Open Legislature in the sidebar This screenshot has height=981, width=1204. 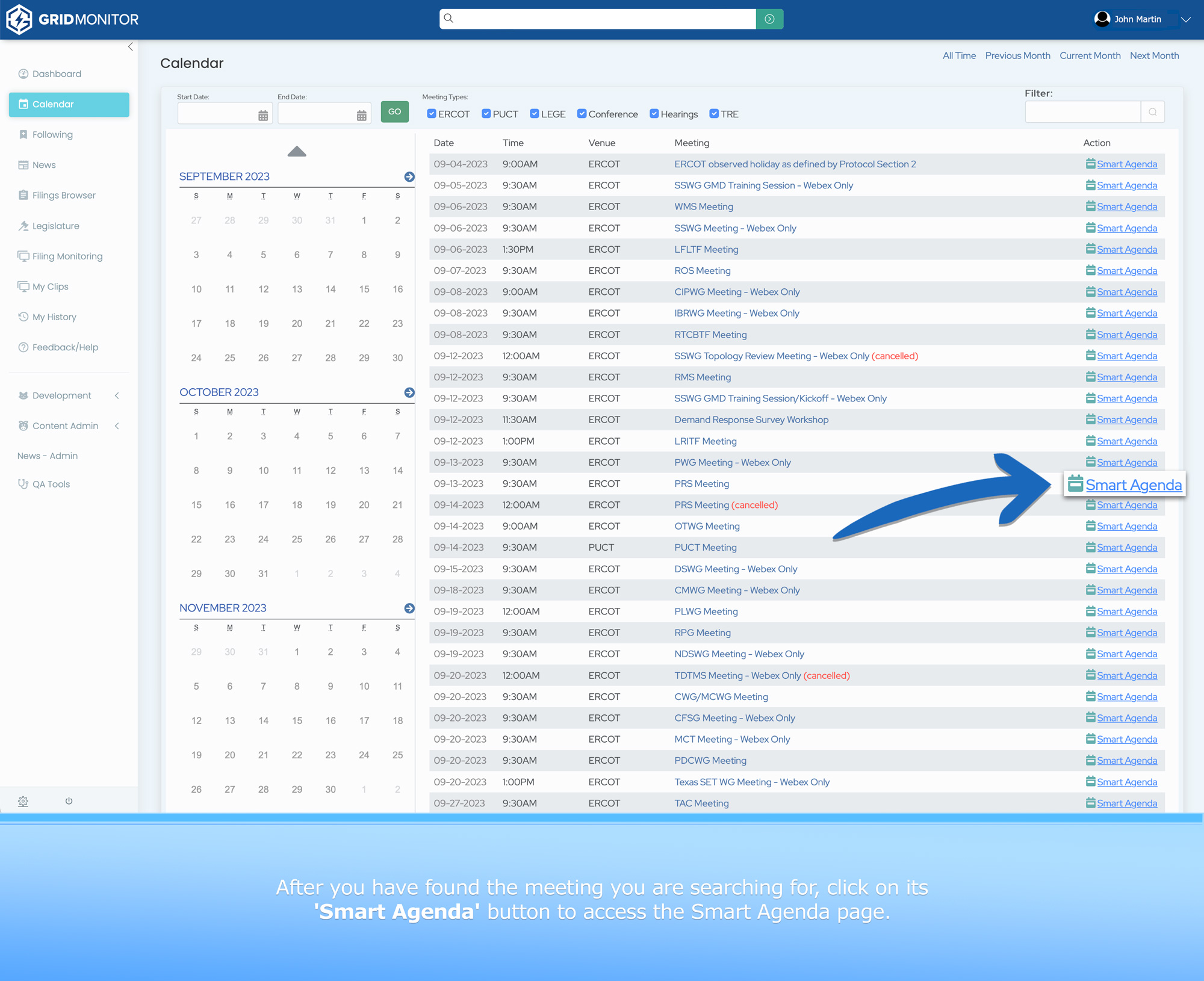[x=55, y=226]
